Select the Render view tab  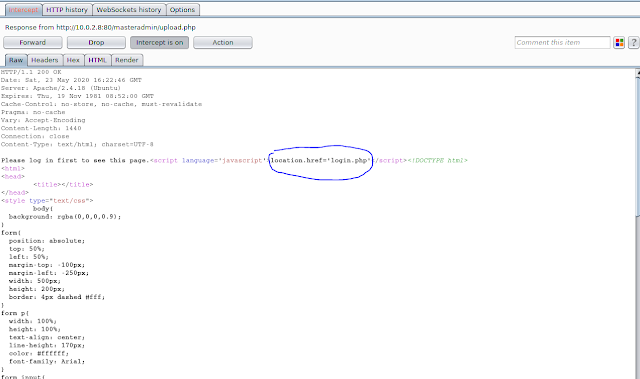(127, 60)
